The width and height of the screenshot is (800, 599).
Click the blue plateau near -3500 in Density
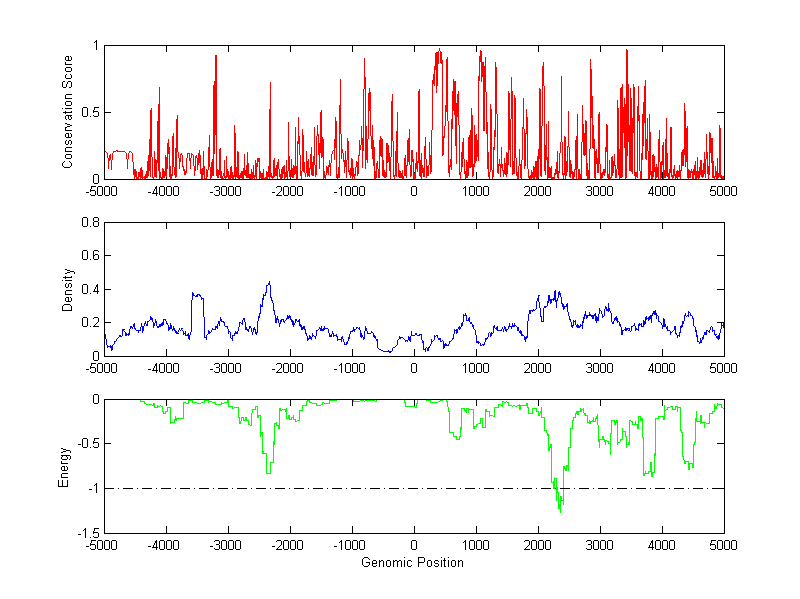tap(197, 295)
